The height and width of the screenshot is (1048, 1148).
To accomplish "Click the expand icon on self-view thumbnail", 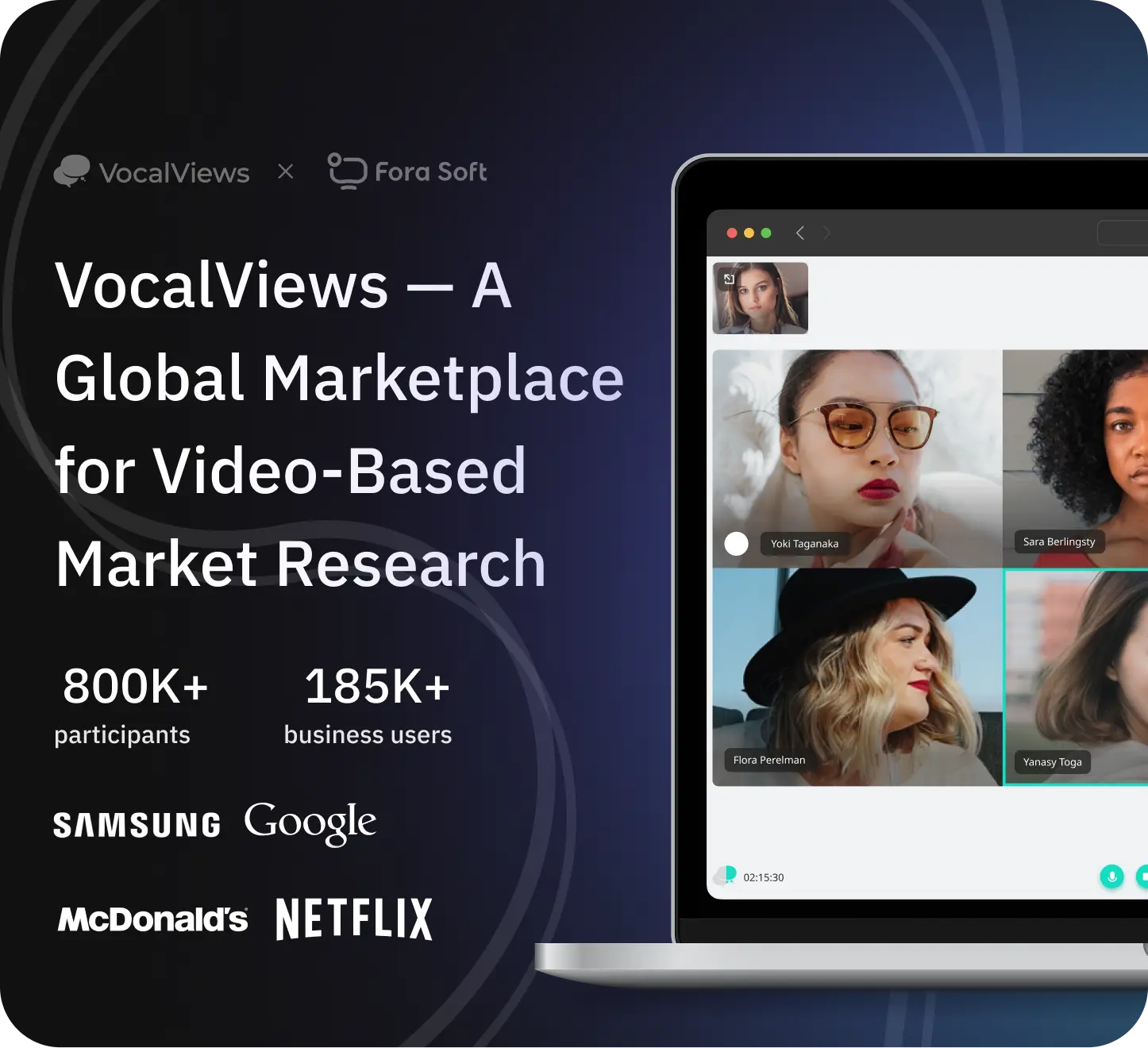I will [729, 279].
